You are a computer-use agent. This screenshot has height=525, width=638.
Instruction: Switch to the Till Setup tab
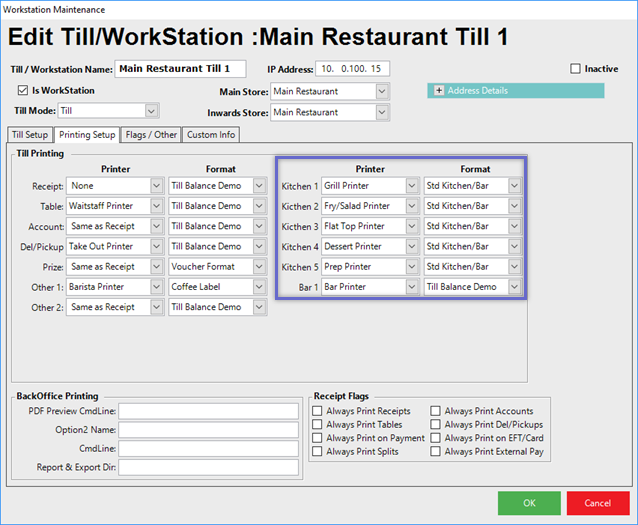click(30, 135)
